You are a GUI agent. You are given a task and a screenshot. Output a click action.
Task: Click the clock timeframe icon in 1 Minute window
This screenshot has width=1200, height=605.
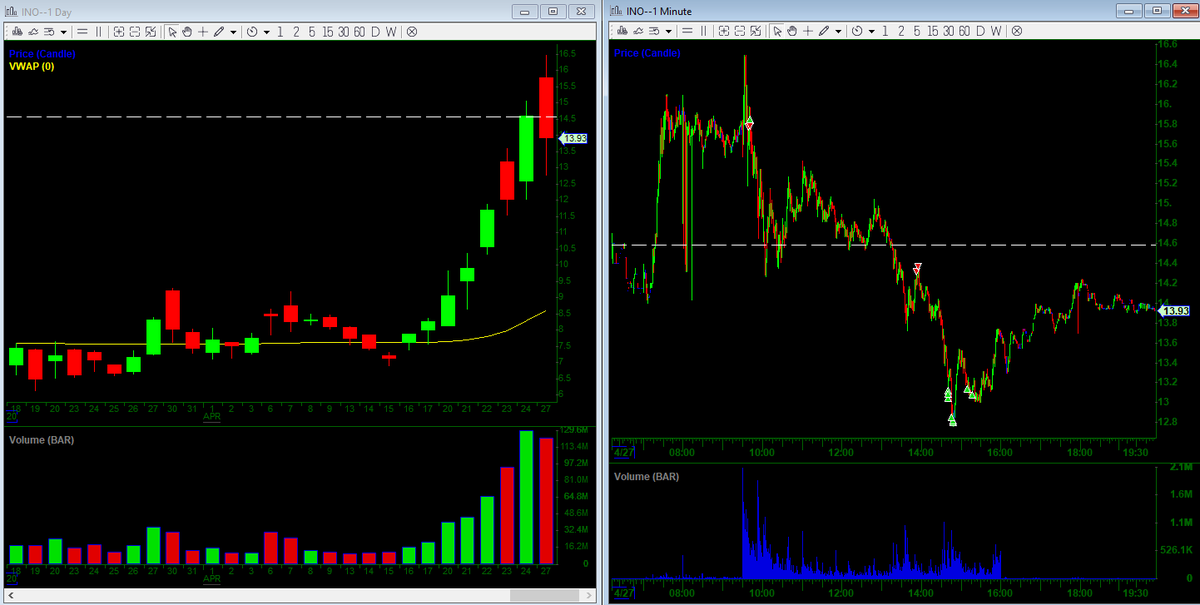coord(857,31)
